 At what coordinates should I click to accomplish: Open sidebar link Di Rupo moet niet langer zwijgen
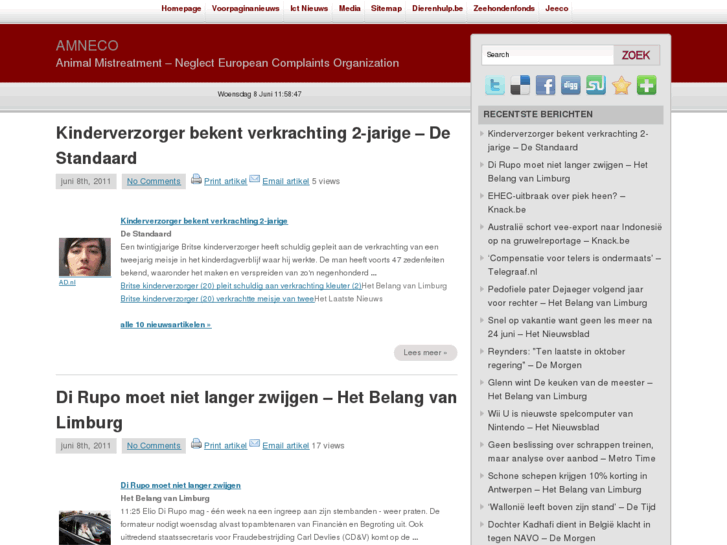pyautogui.click(x=568, y=172)
